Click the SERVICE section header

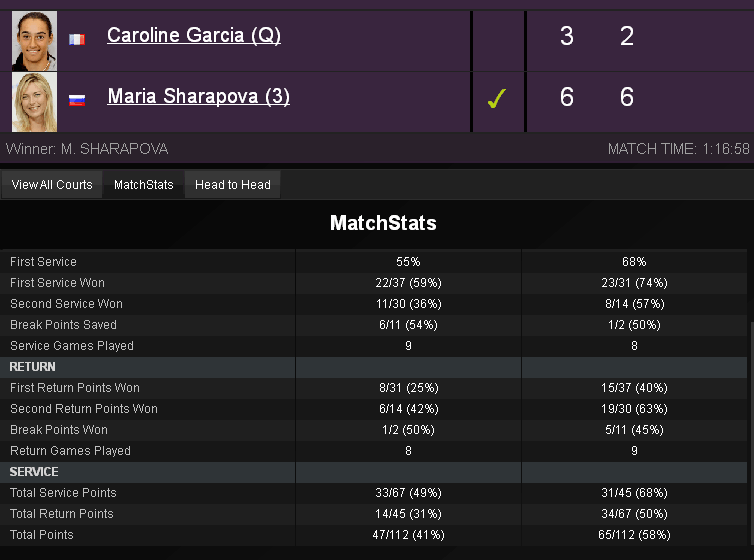(34, 472)
